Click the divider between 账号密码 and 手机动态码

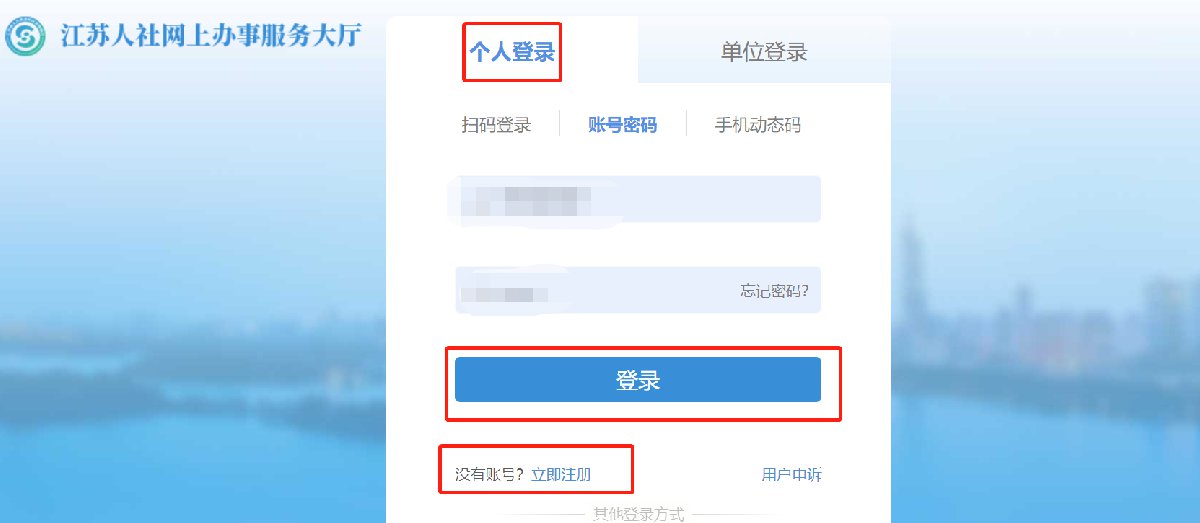pyautogui.click(x=686, y=124)
